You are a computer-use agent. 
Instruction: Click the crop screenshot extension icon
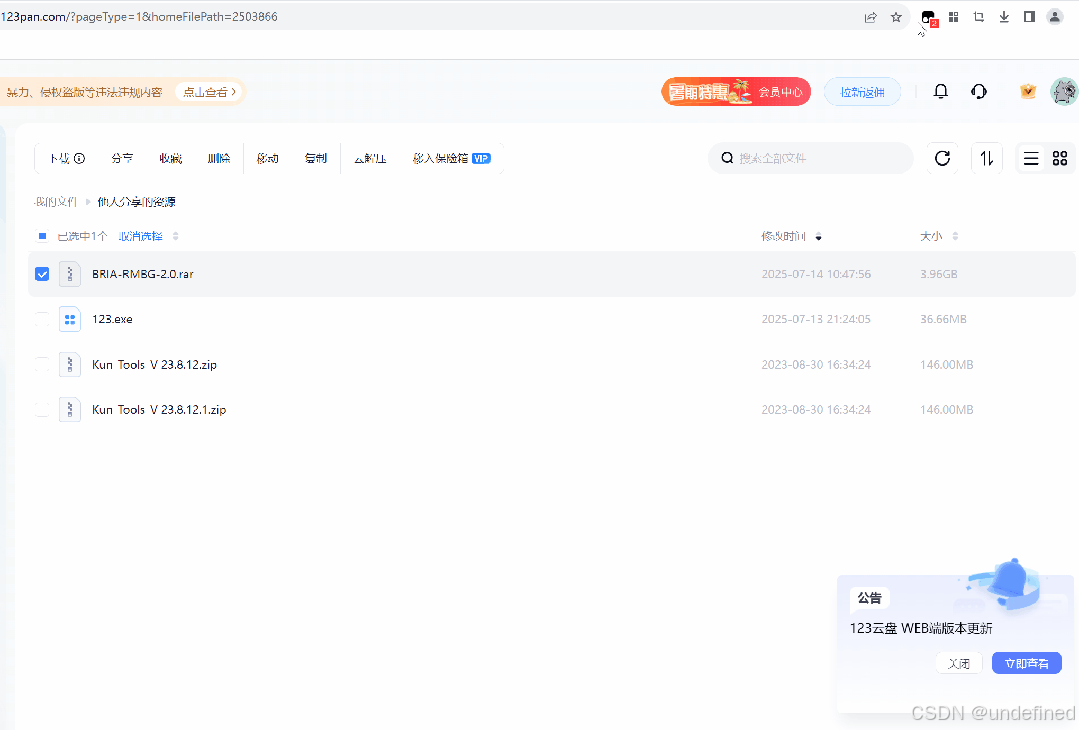[x=979, y=17]
